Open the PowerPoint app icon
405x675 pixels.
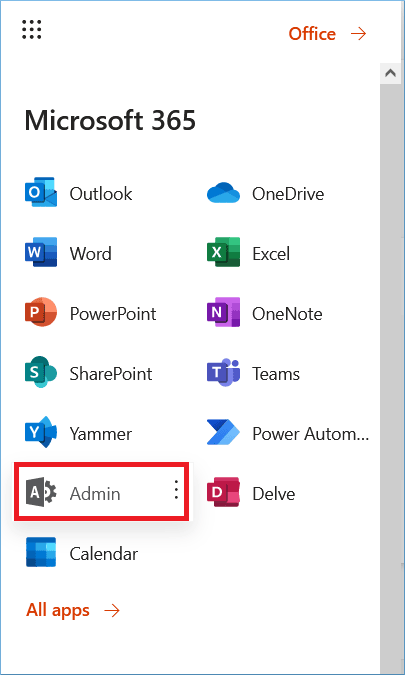[x=41, y=312]
